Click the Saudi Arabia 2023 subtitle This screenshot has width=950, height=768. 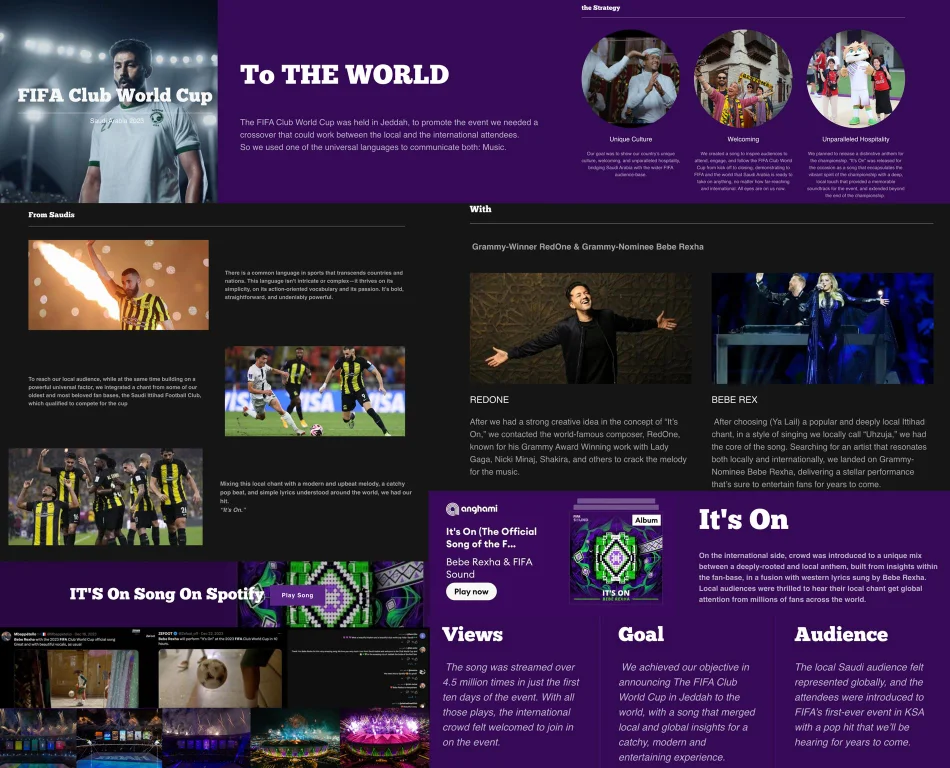pyautogui.click(x=117, y=121)
